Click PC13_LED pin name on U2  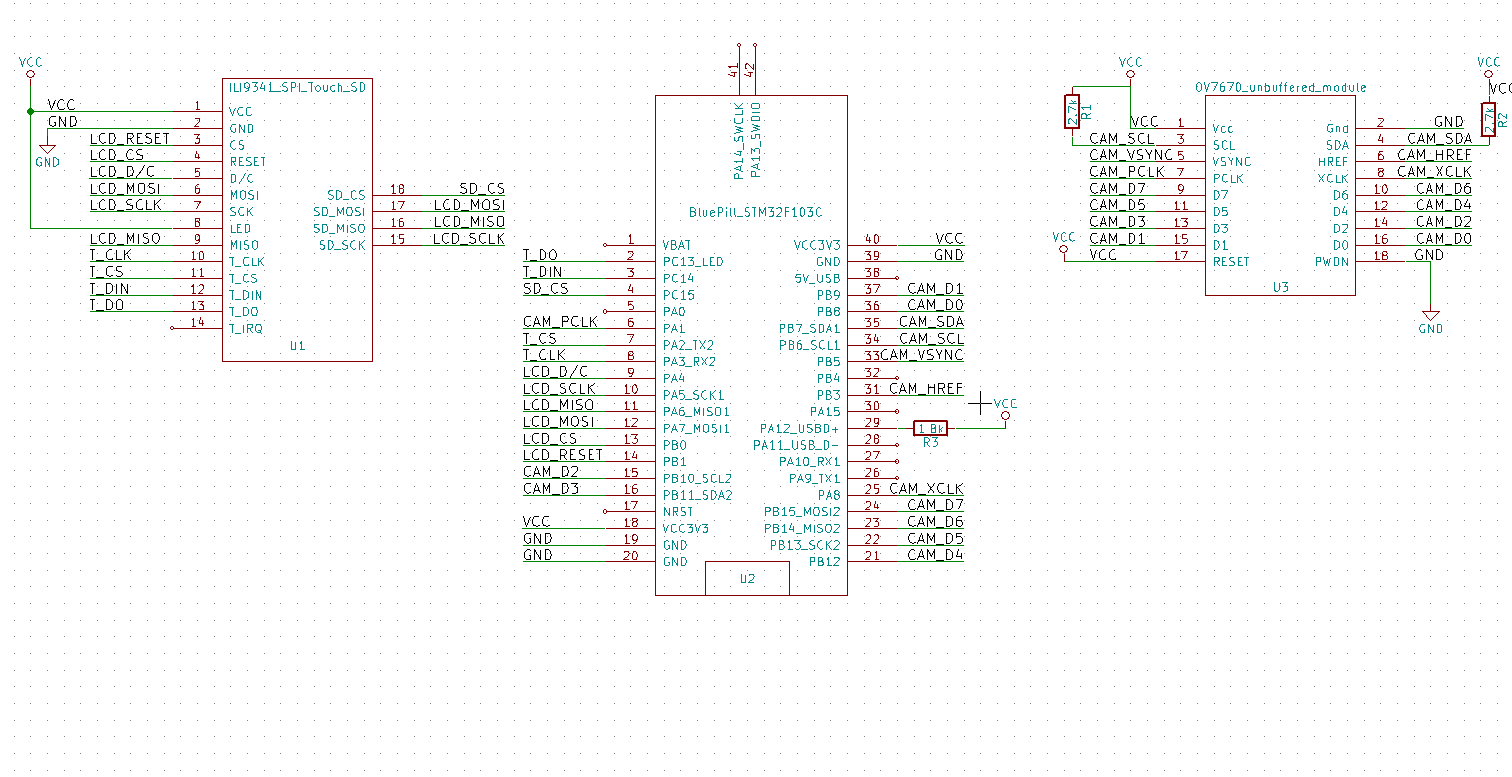[692, 262]
